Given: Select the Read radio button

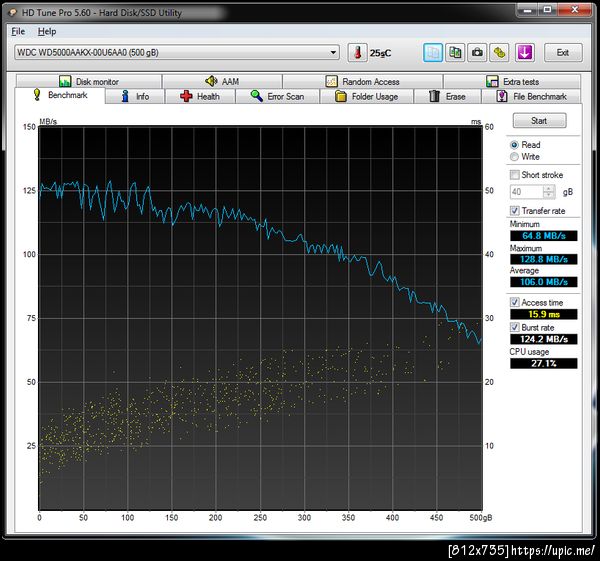Looking at the screenshot, I should coord(514,145).
